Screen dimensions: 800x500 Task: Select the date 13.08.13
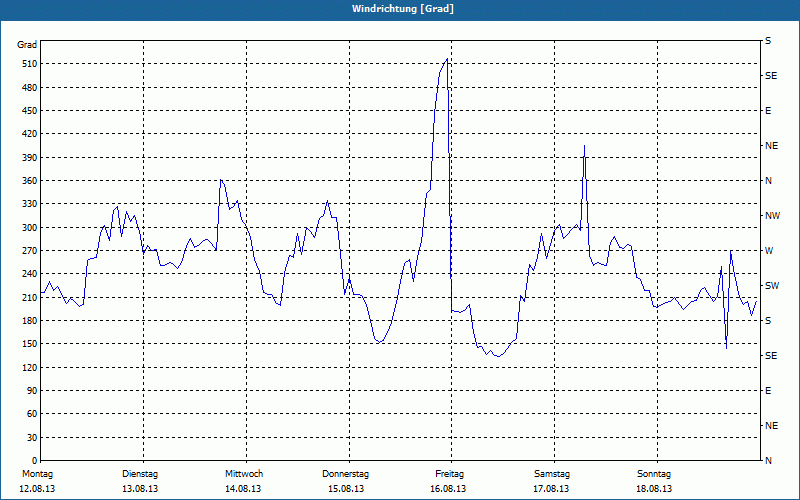(140, 489)
